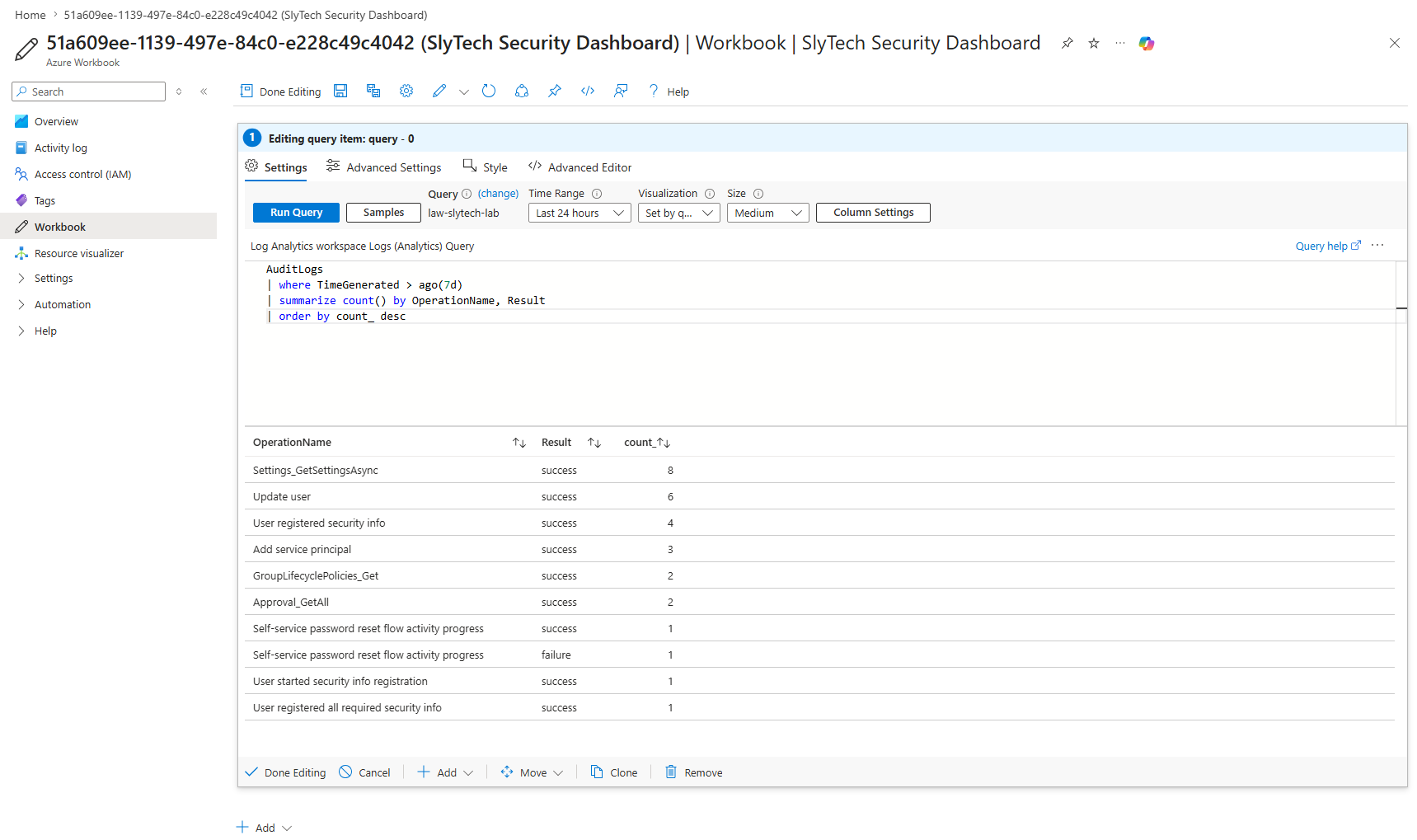Click Size info icon

(x=758, y=194)
